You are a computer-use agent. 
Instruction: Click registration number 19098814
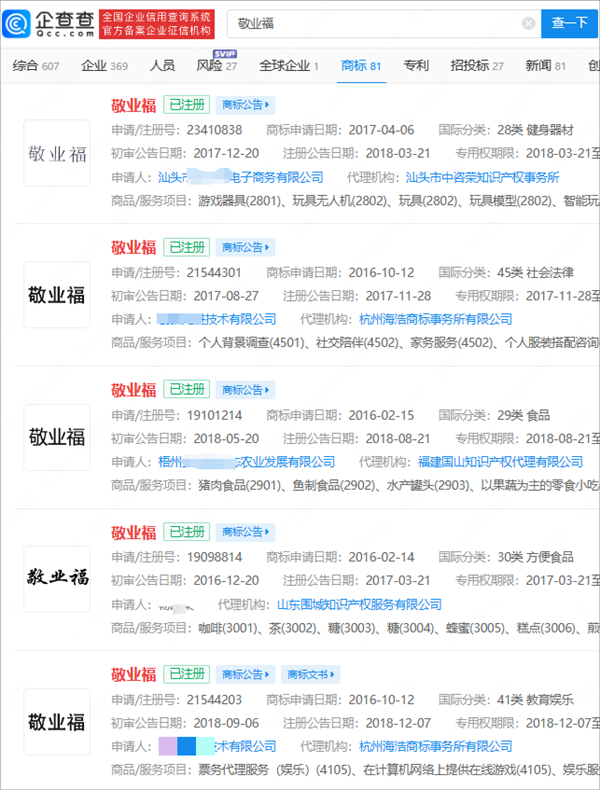(214, 557)
